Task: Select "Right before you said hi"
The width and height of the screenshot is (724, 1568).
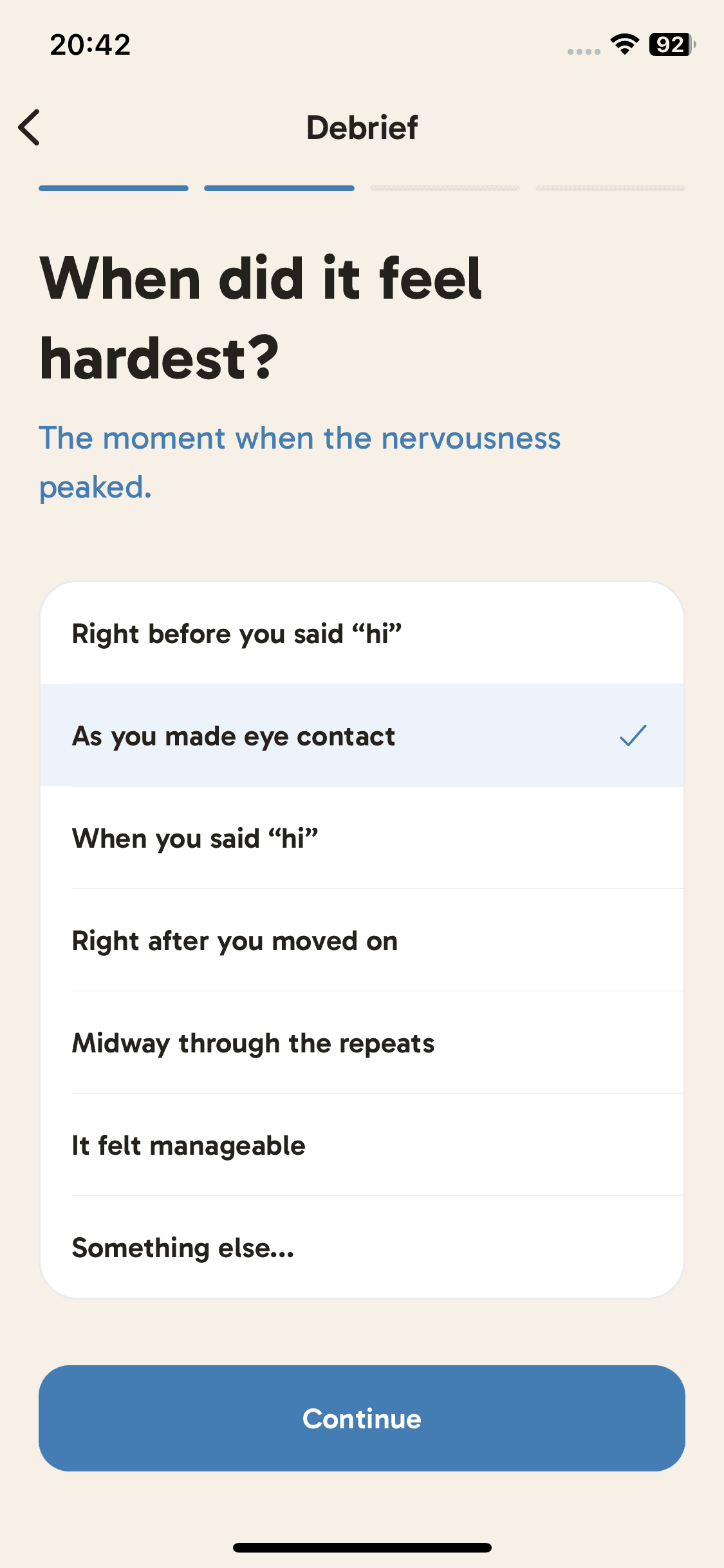Action: 362,633
